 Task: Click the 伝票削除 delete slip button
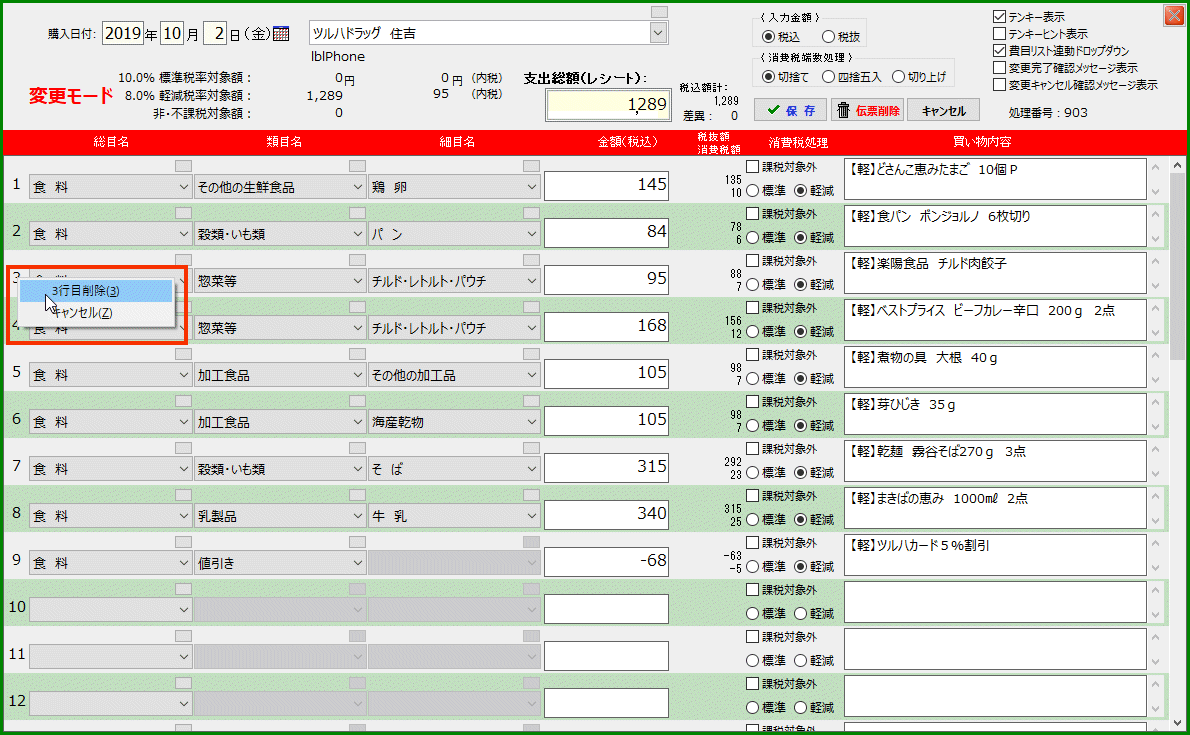pos(867,110)
